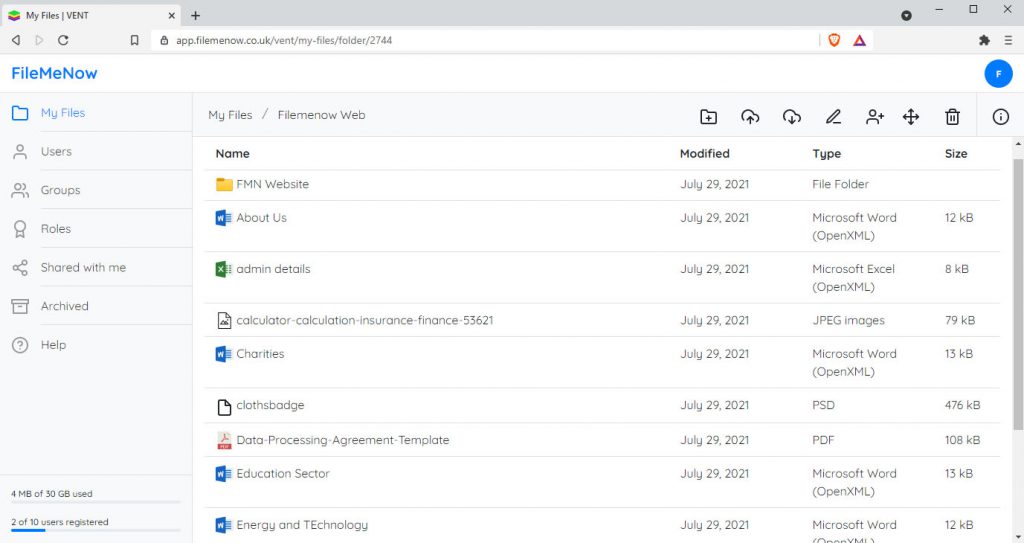Select Data-Processing-Agreement-Template file
The width and height of the screenshot is (1024, 543).
point(343,440)
